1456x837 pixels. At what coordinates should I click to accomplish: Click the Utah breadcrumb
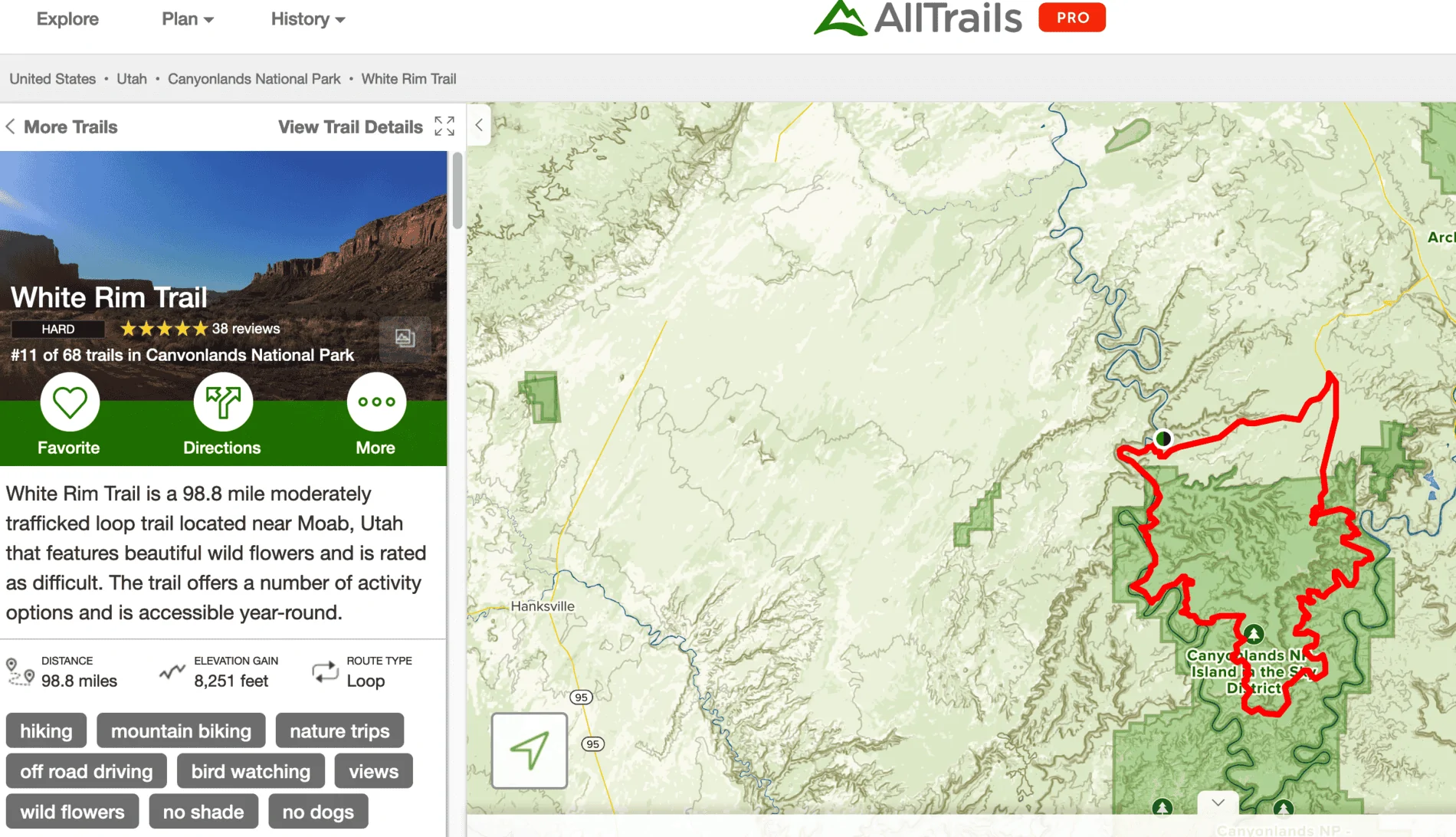(132, 79)
